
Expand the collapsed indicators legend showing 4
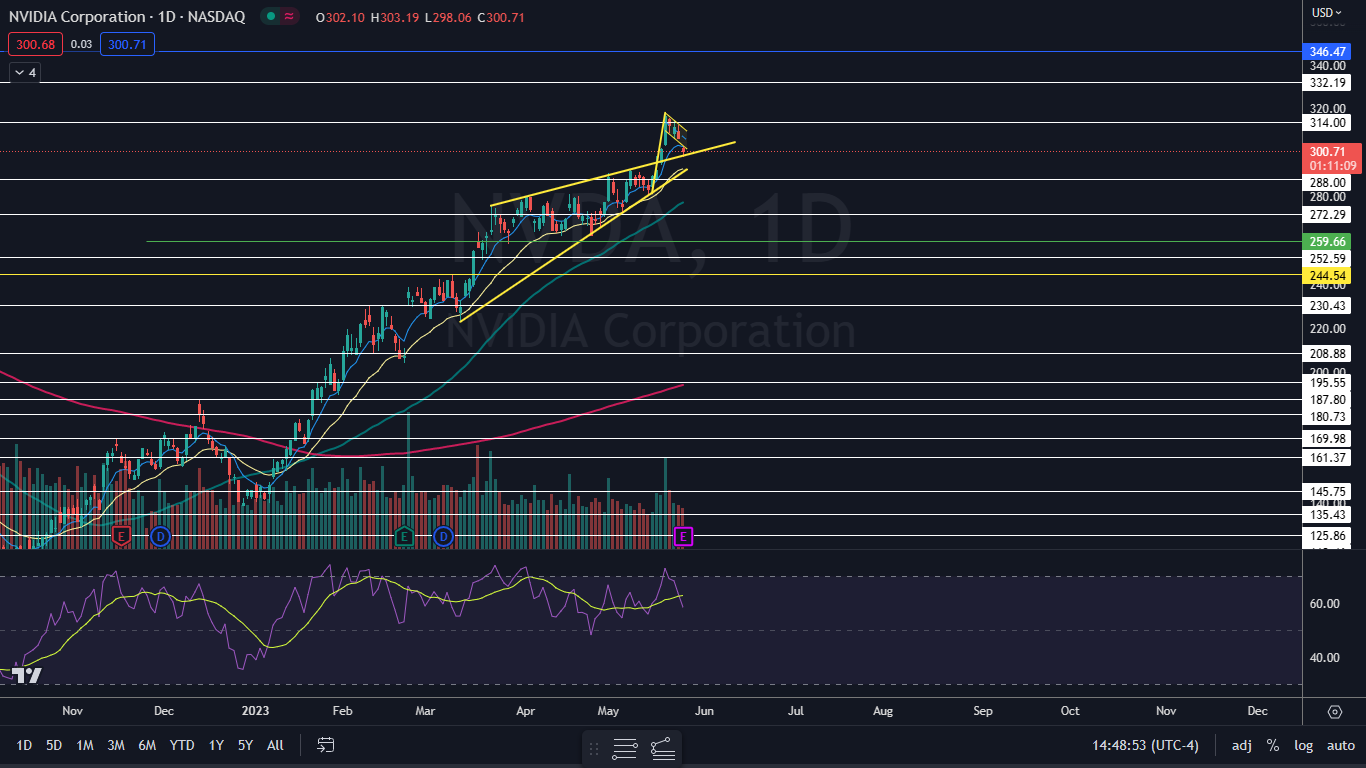tap(24, 72)
